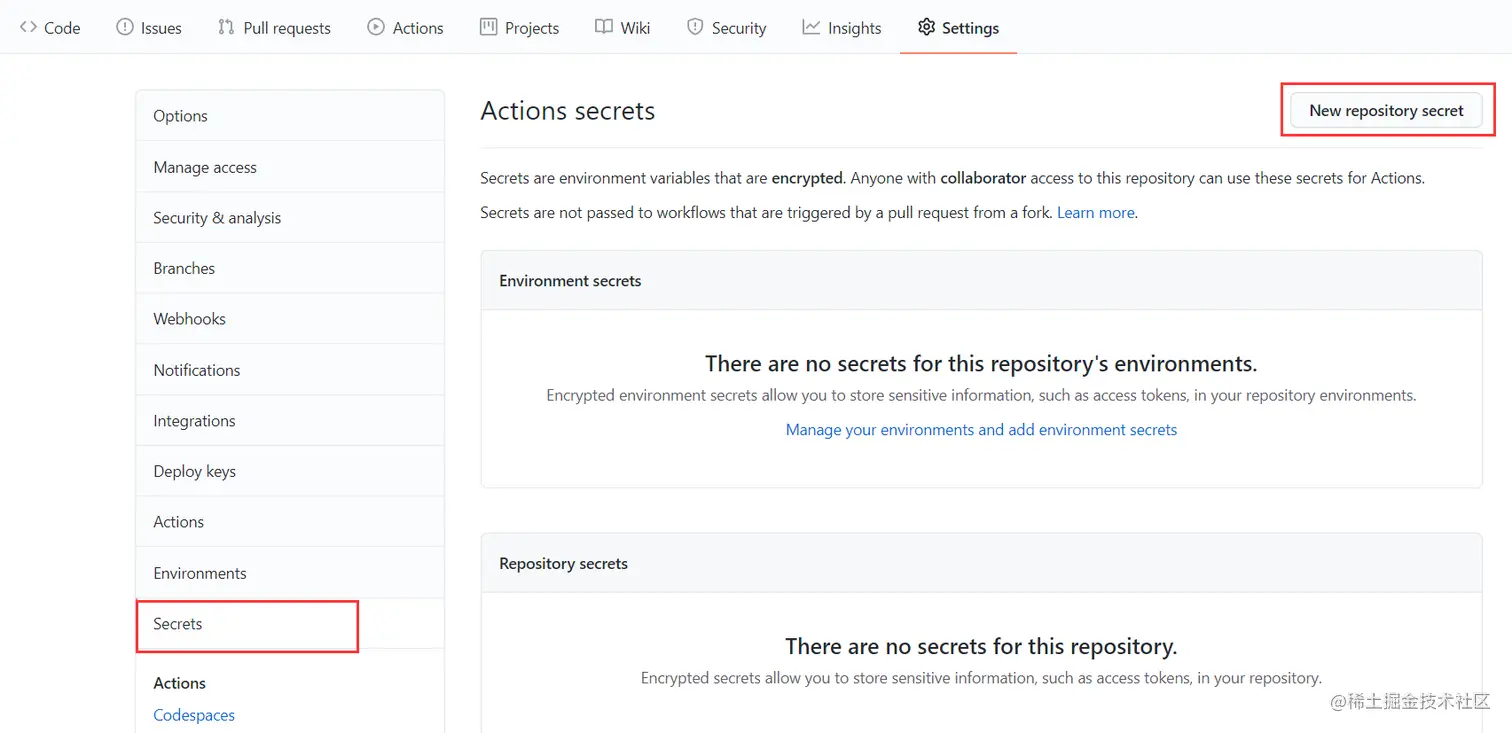
Task: Click the Settings gear icon
Action: click(x=926, y=28)
